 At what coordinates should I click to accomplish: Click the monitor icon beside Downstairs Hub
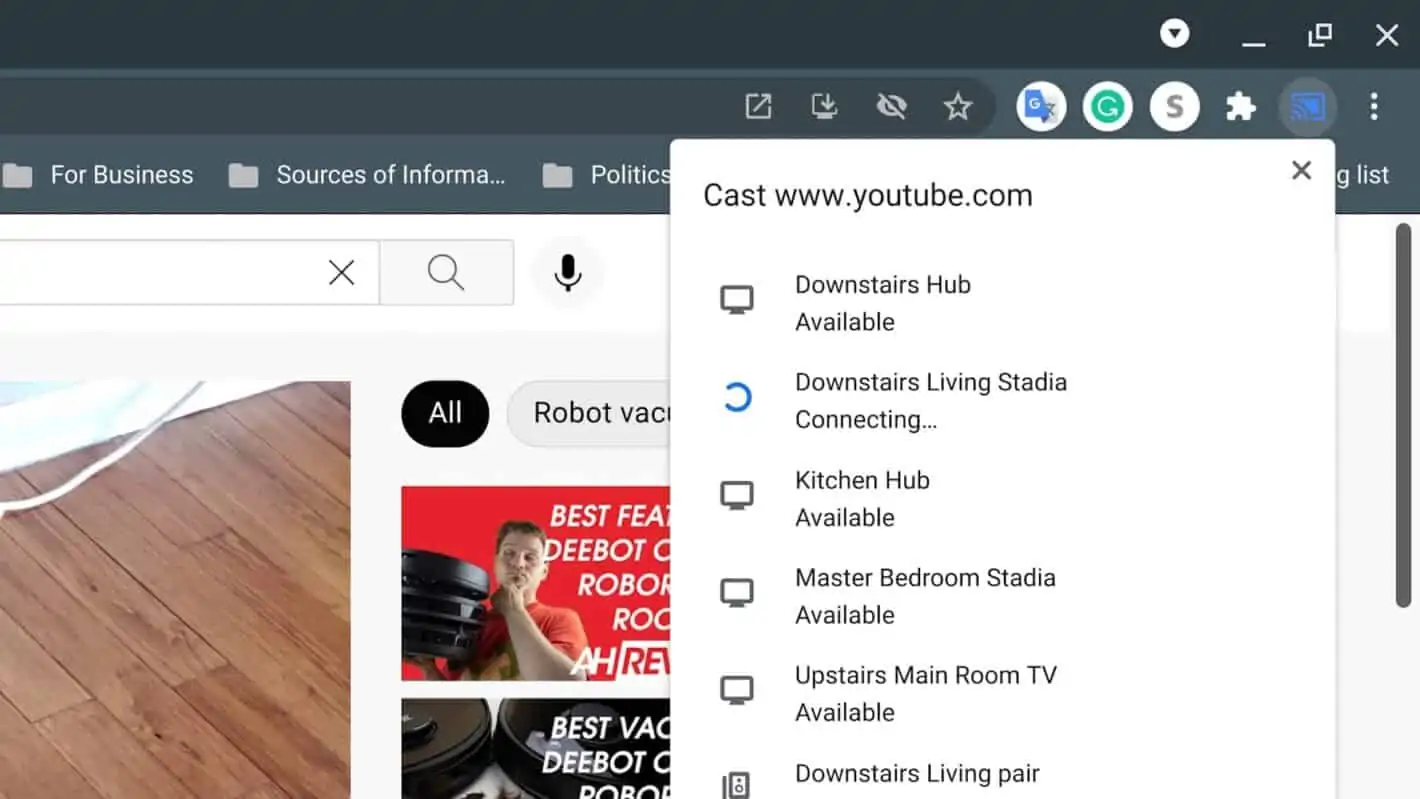click(737, 300)
